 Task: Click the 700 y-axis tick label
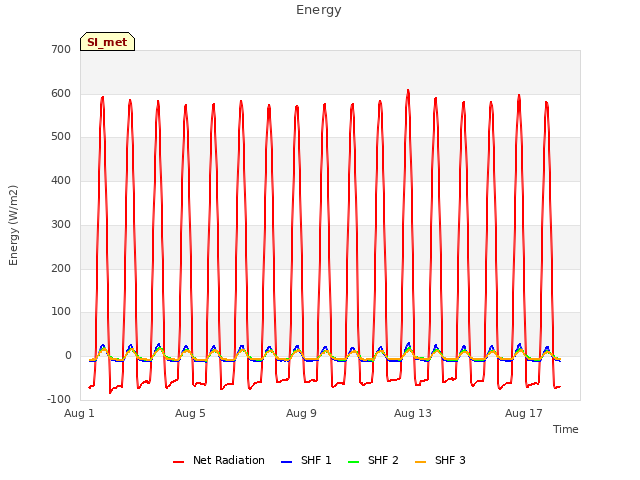click(x=61, y=50)
